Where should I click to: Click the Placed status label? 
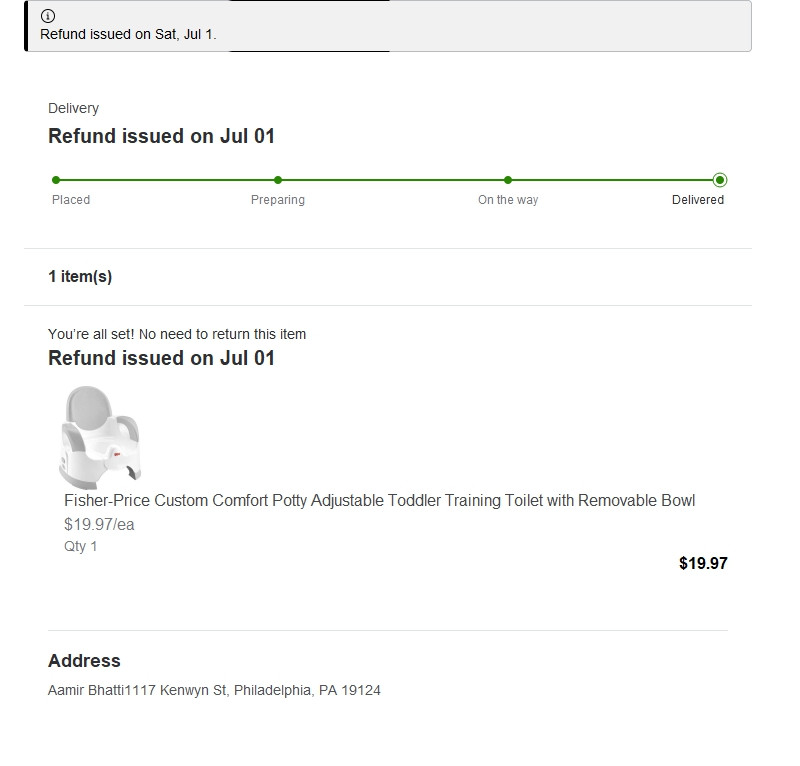coord(71,200)
